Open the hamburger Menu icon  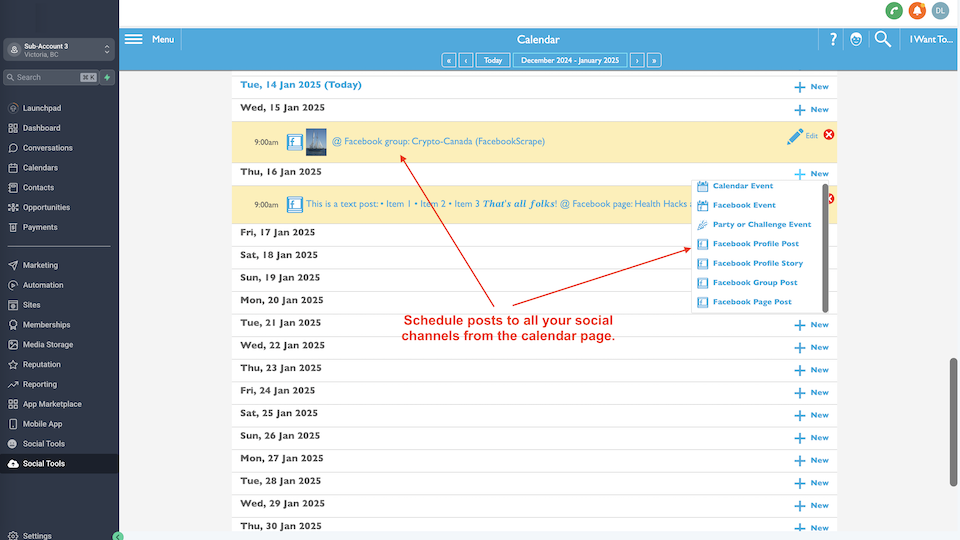[x=134, y=40]
